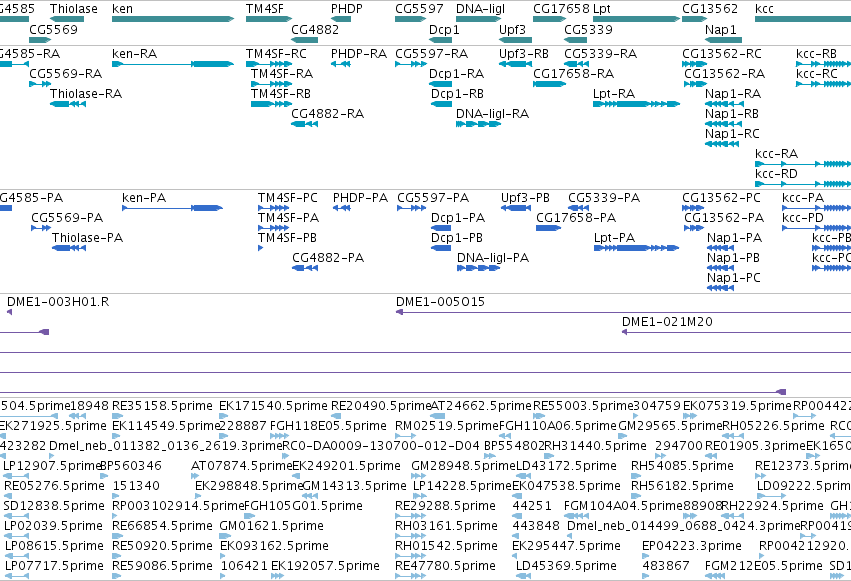
Task: Open the Thiolase-RA transcript label
Action: (x=86, y=93)
